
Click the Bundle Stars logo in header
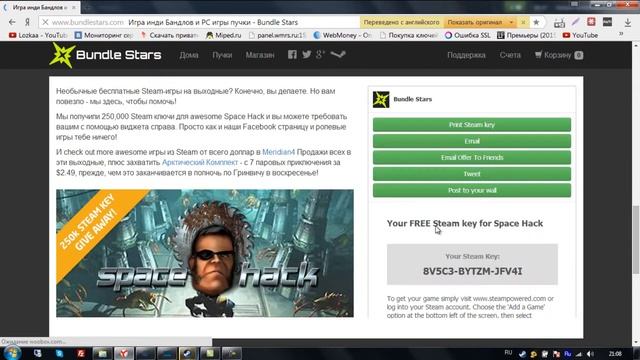tap(105, 55)
